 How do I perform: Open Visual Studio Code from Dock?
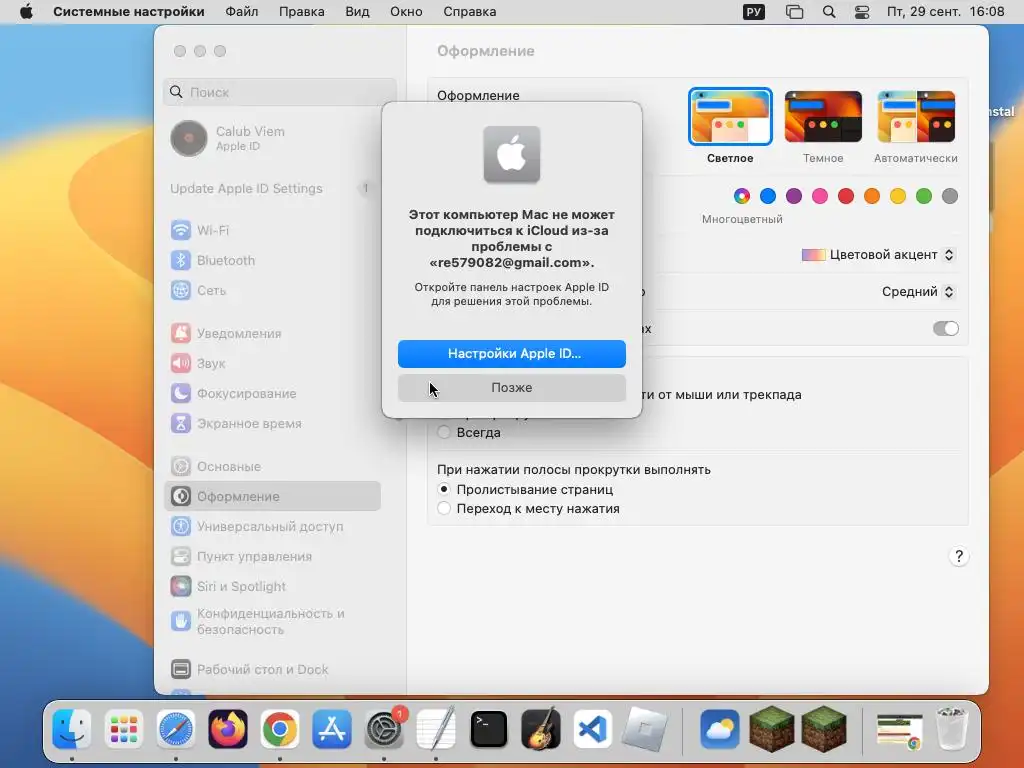[x=592, y=729]
